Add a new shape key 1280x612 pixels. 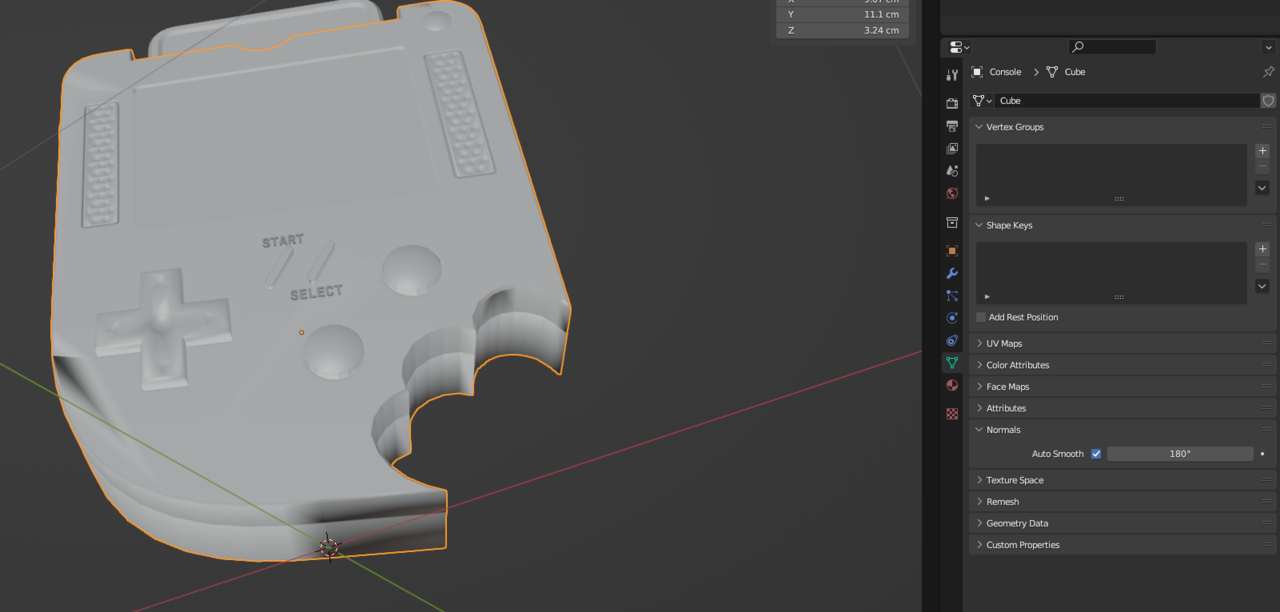[x=1262, y=249]
